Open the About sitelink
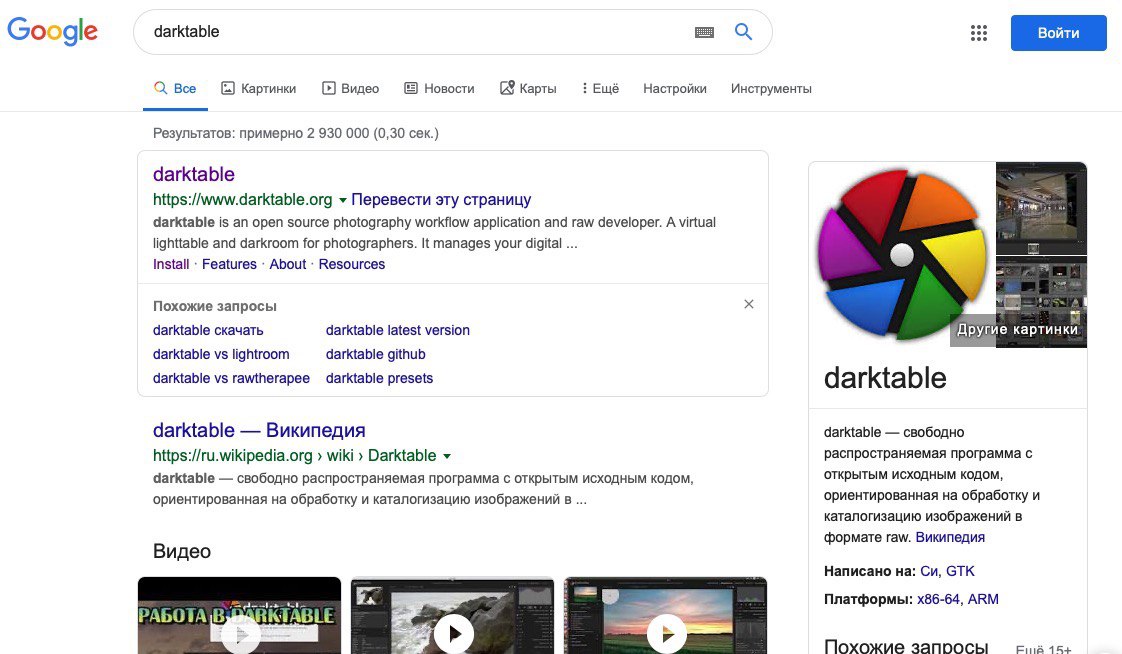 (288, 264)
